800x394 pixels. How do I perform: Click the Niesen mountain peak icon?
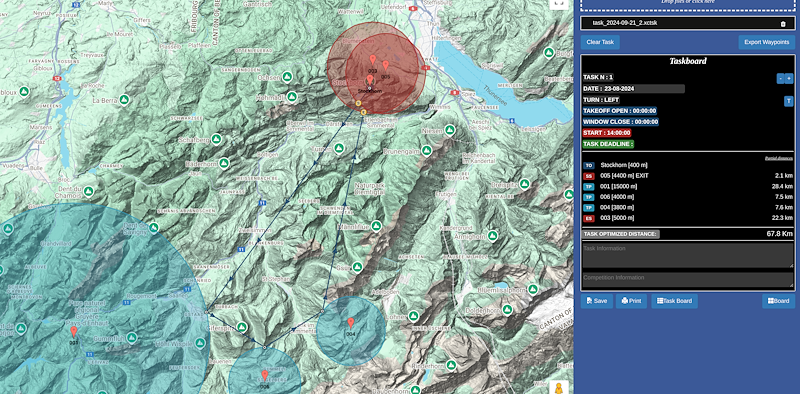[449, 130]
